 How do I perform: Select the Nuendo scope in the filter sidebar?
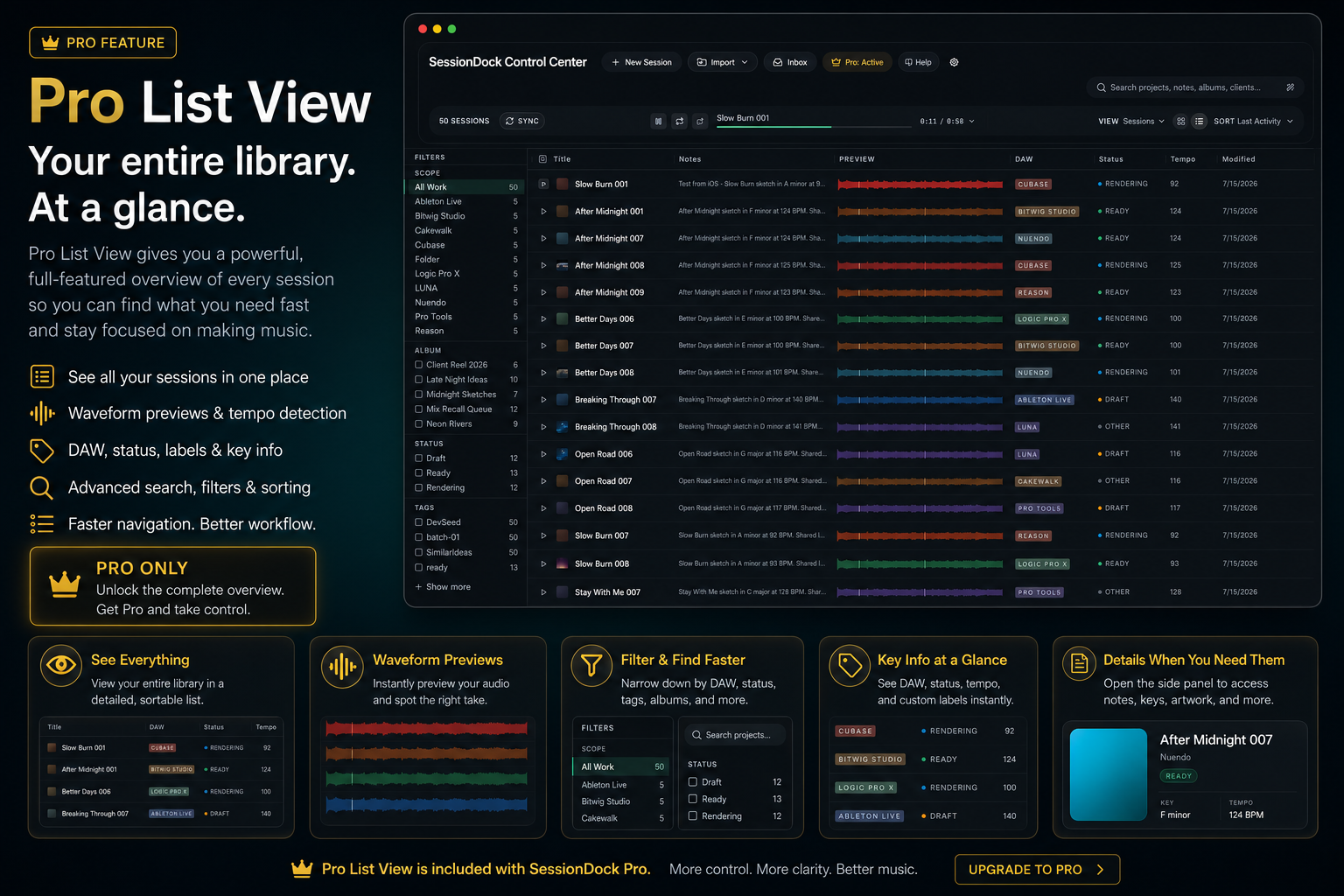click(466, 303)
